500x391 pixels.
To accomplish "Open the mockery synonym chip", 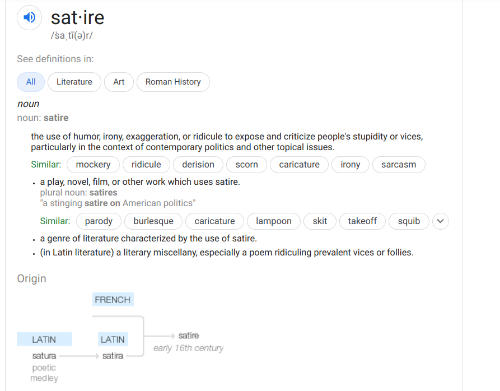I will pos(93,165).
